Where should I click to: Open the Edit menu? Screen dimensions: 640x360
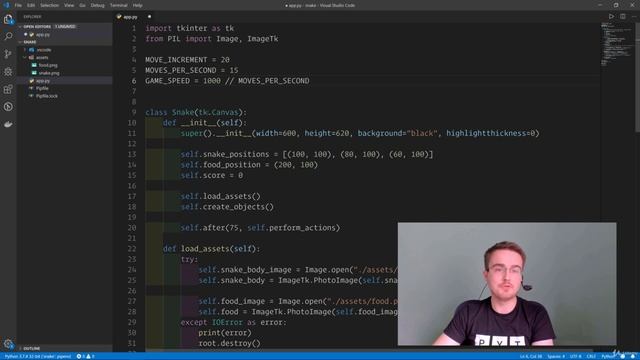[x=31, y=5]
